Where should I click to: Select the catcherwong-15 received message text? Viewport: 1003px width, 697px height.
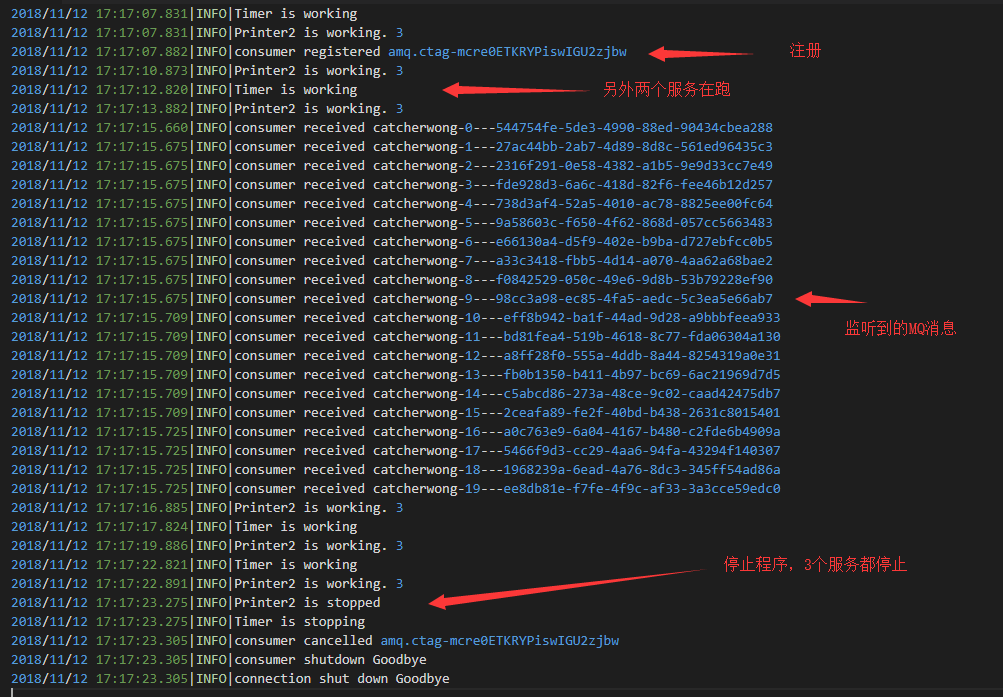(x=507, y=413)
